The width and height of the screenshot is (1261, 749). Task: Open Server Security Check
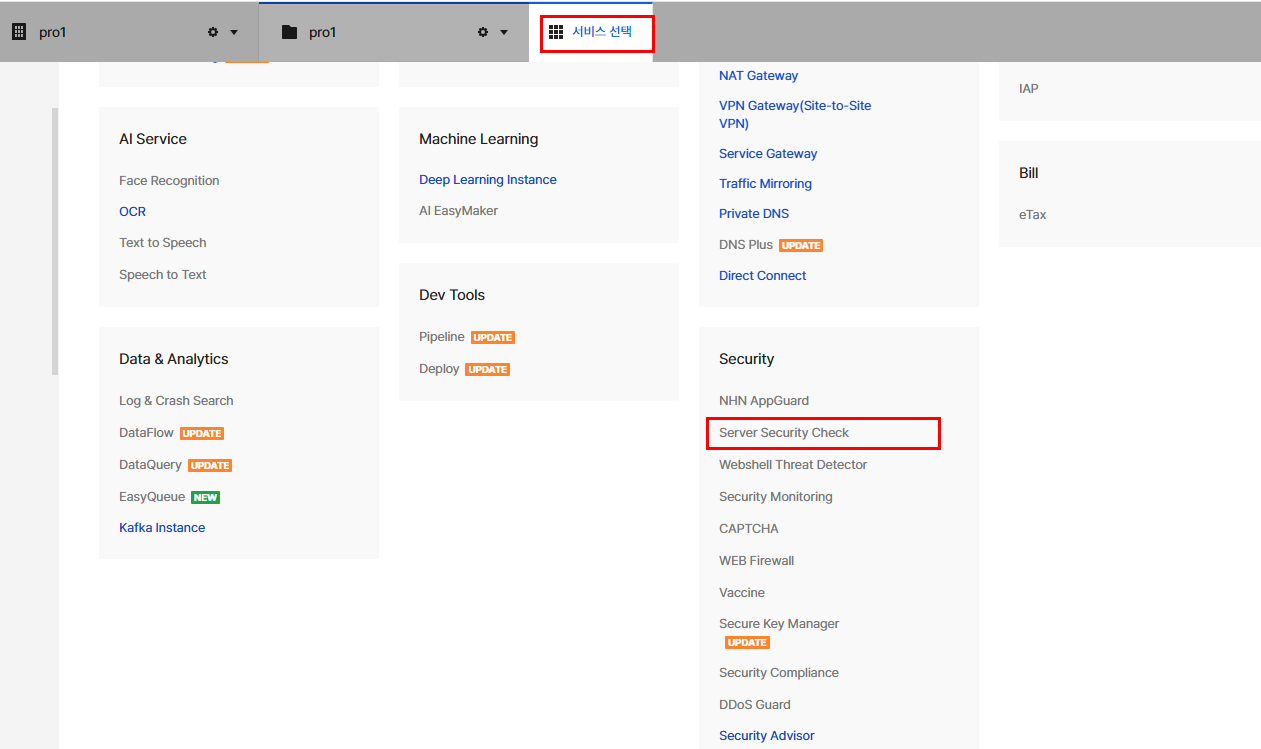pyautogui.click(x=784, y=433)
